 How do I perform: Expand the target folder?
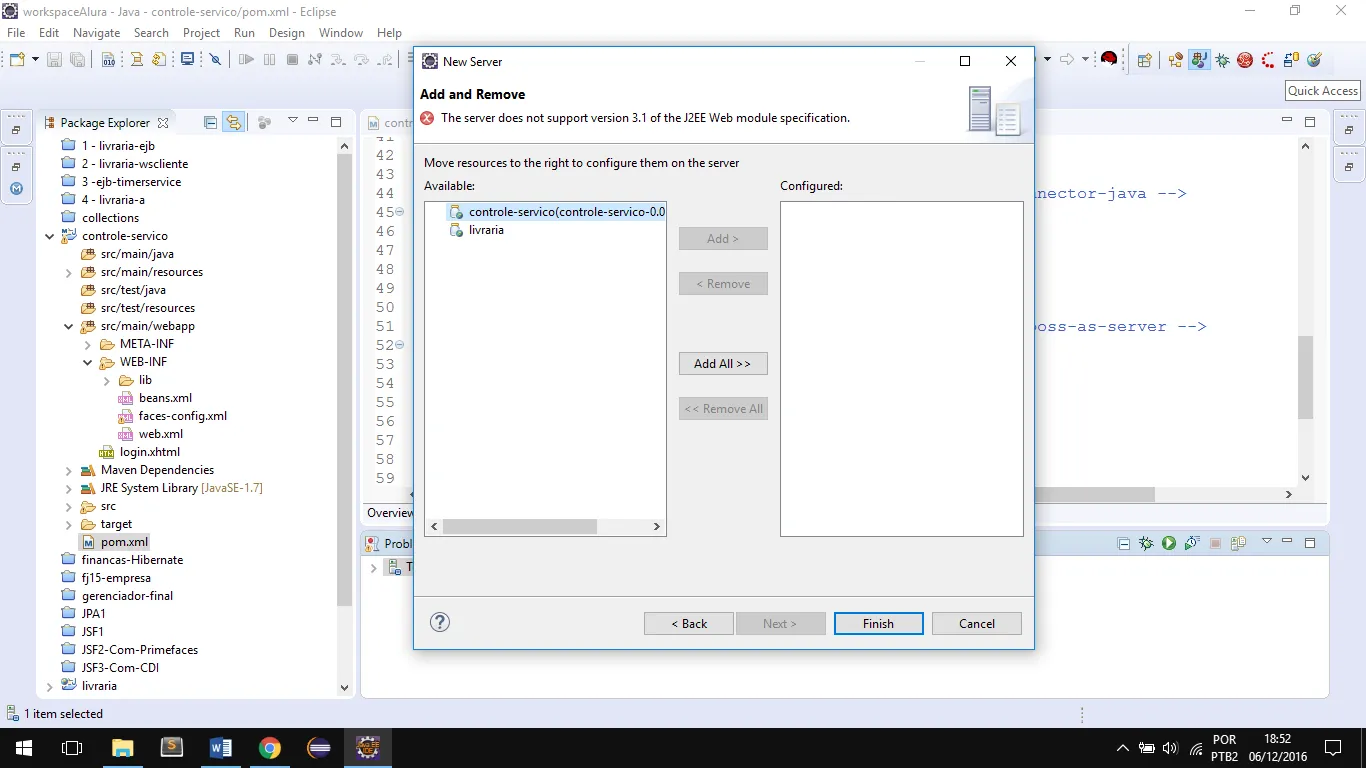(x=68, y=524)
